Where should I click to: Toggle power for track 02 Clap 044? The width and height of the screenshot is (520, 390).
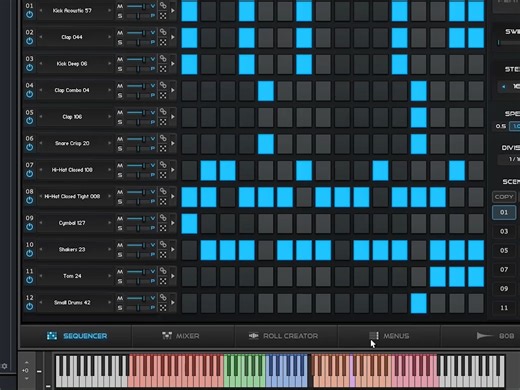pos(29,41)
